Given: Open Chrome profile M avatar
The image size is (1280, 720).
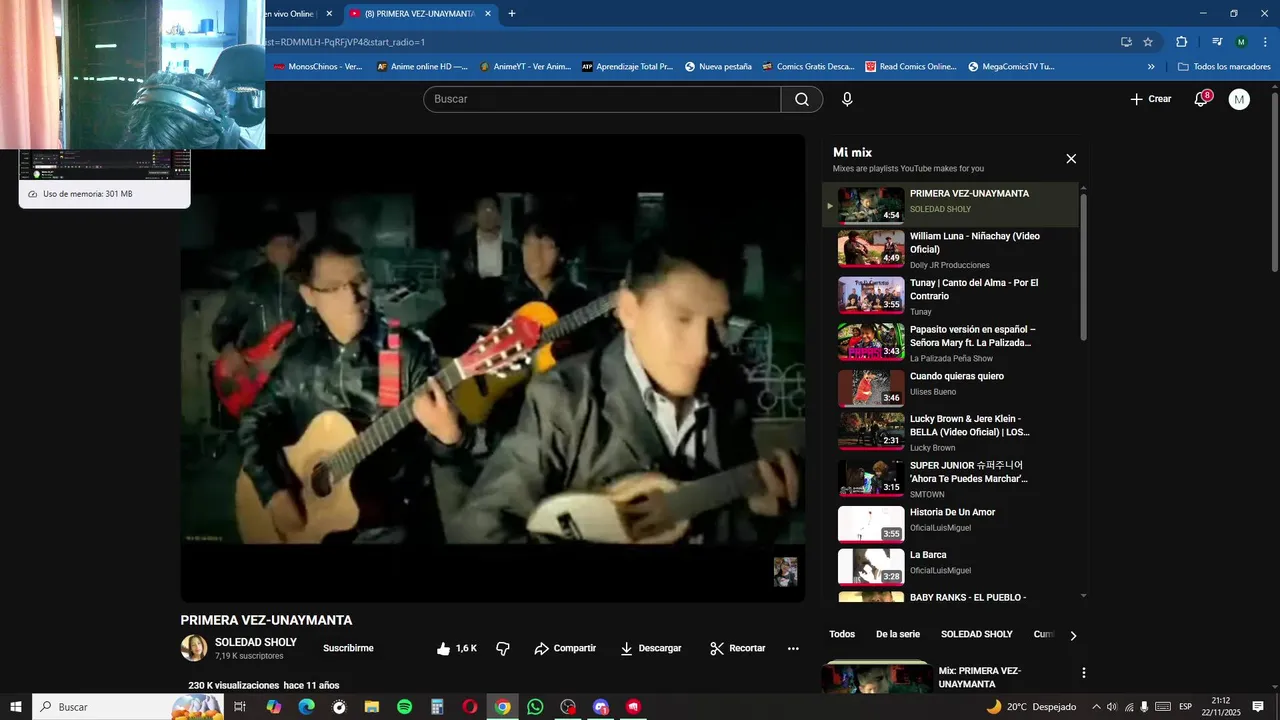Looking at the screenshot, I should pos(1241,42).
